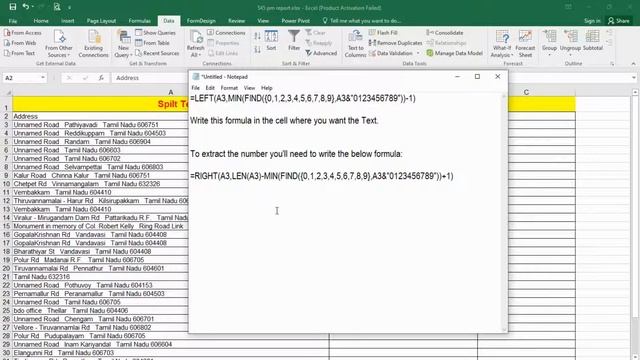Click Forecast Sheet
This screenshot has width=640, height=360.
click(525, 44)
